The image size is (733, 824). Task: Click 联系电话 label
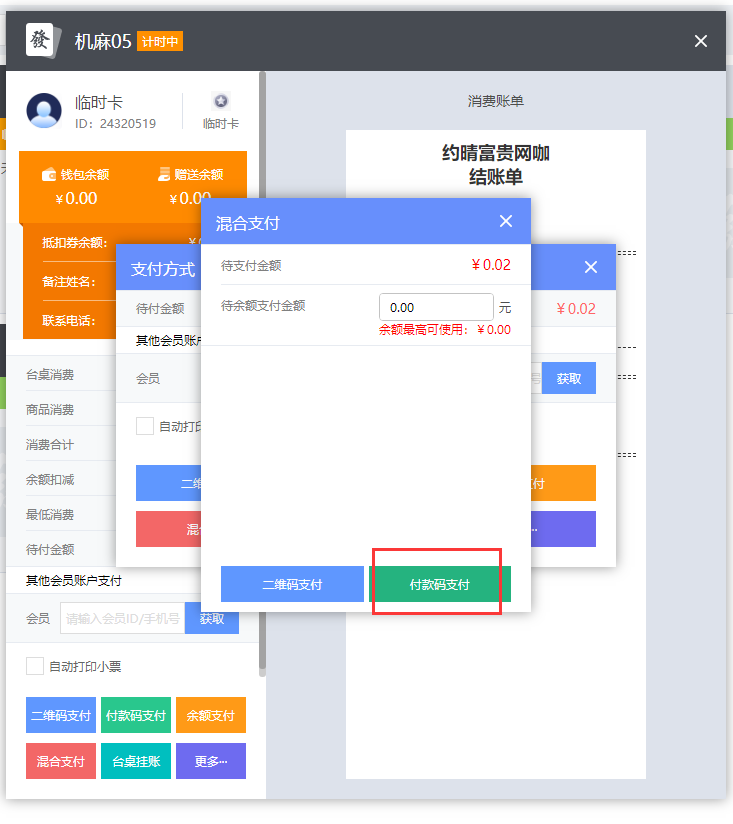pos(69,321)
